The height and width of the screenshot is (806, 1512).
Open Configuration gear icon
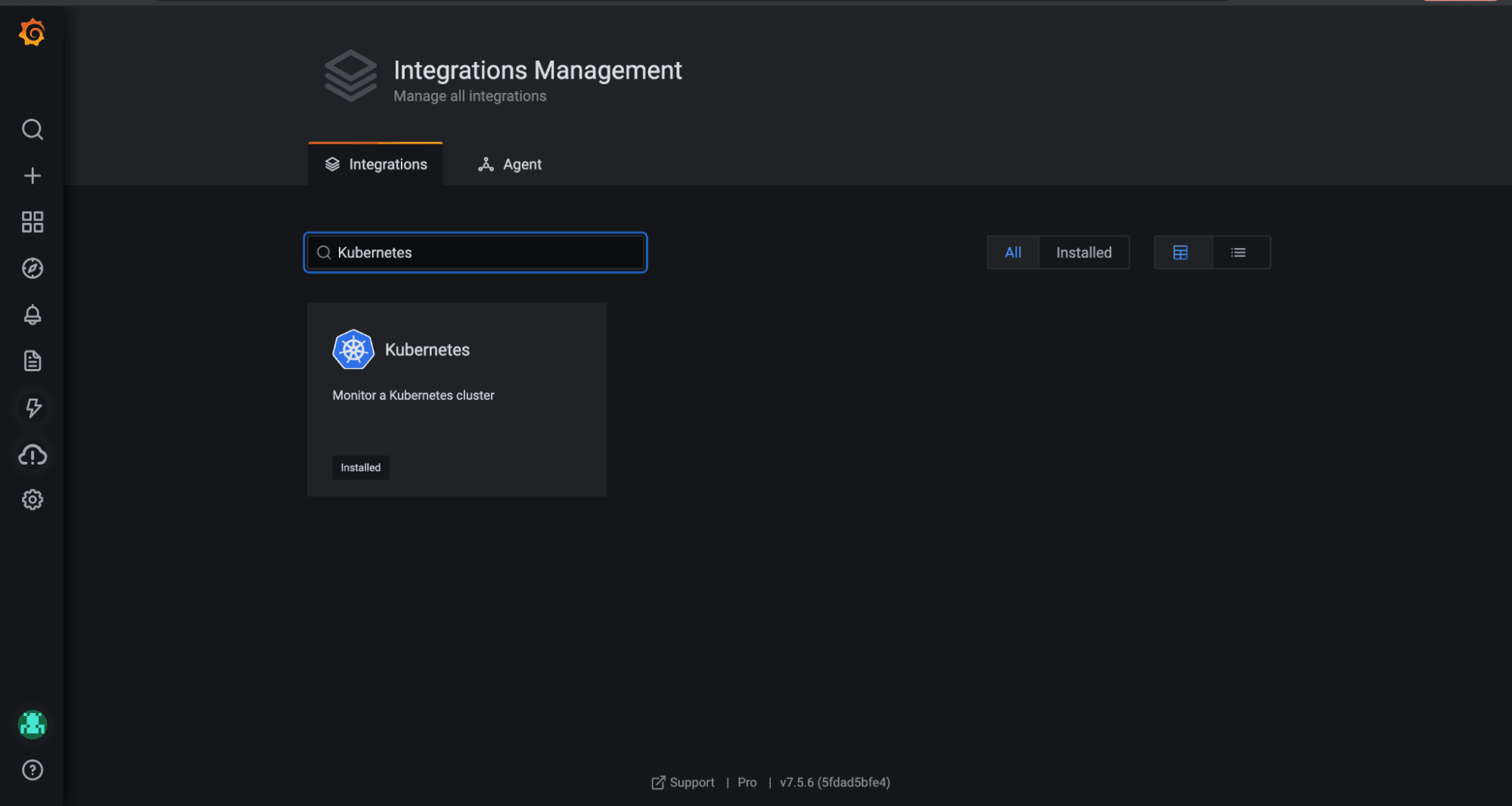coord(32,500)
